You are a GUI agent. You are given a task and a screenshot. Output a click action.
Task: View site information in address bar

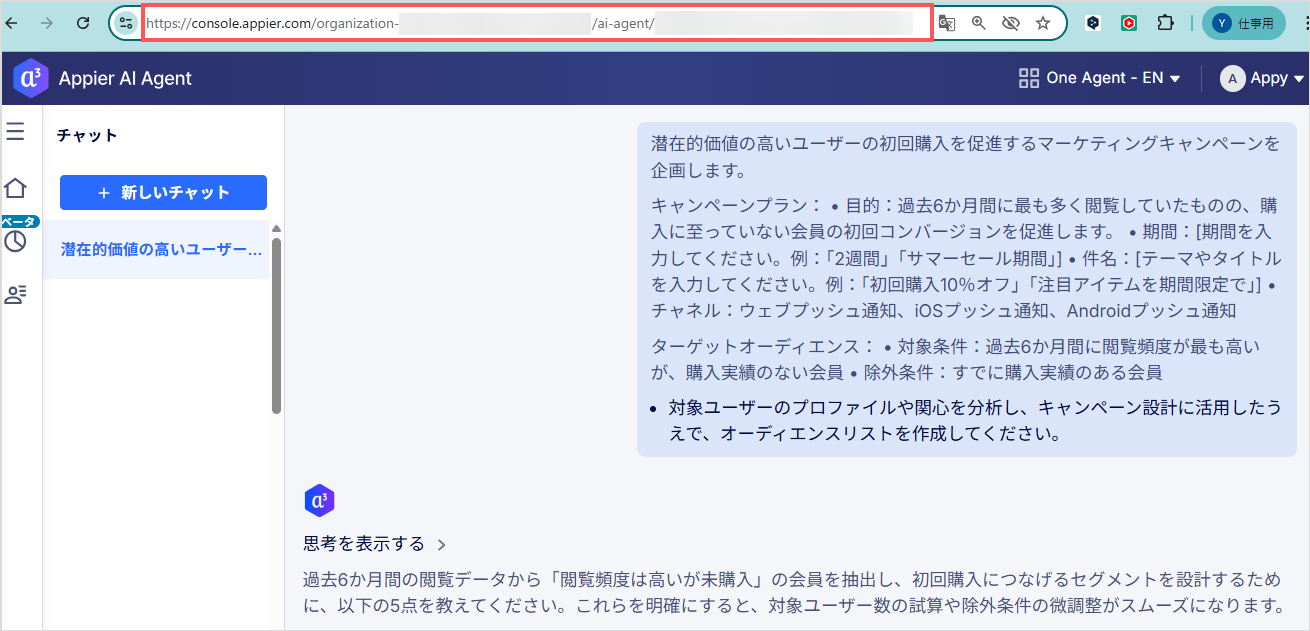125,23
